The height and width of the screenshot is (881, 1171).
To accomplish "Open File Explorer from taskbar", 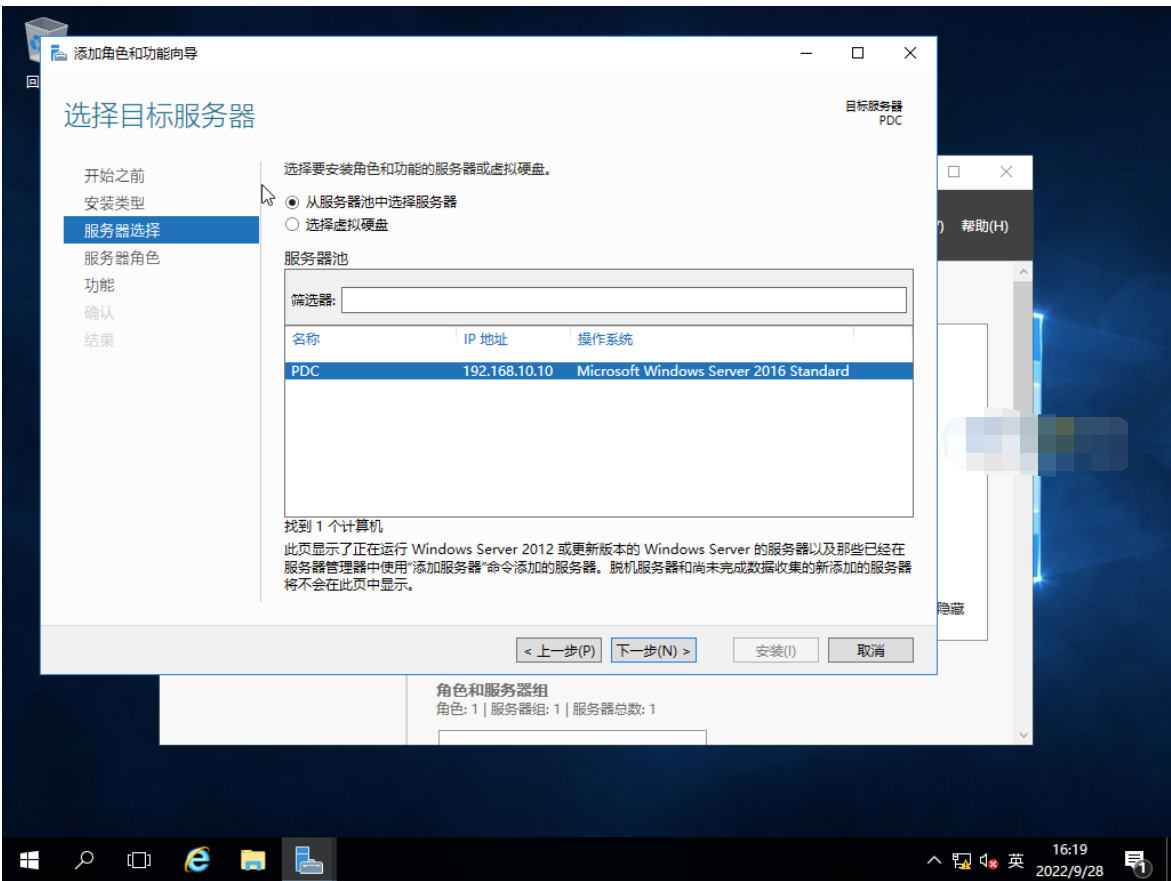I will click(x=253, y=860).
